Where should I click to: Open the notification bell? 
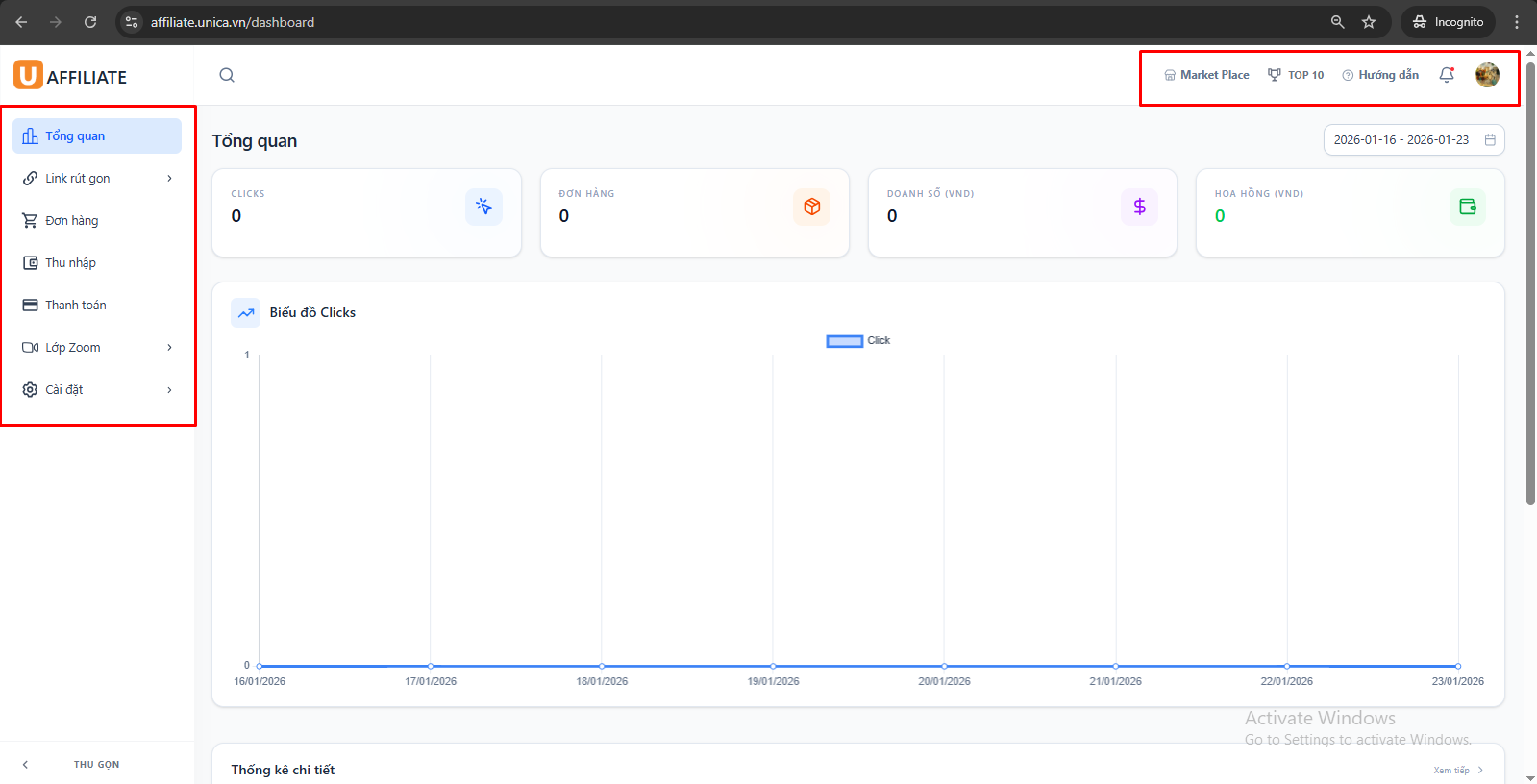pyautogui.click(x=1446, y=75)
